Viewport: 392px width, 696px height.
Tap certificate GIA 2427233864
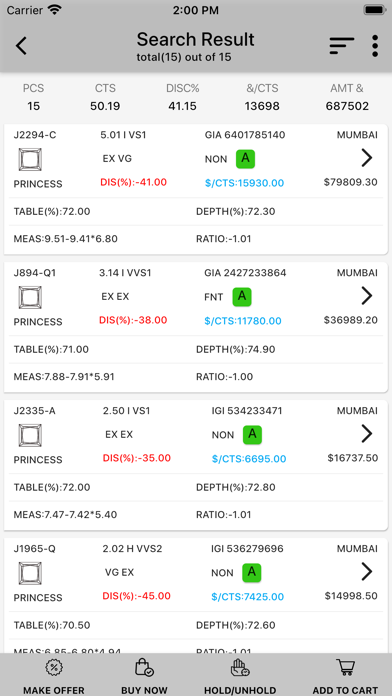tap(245, 273)
